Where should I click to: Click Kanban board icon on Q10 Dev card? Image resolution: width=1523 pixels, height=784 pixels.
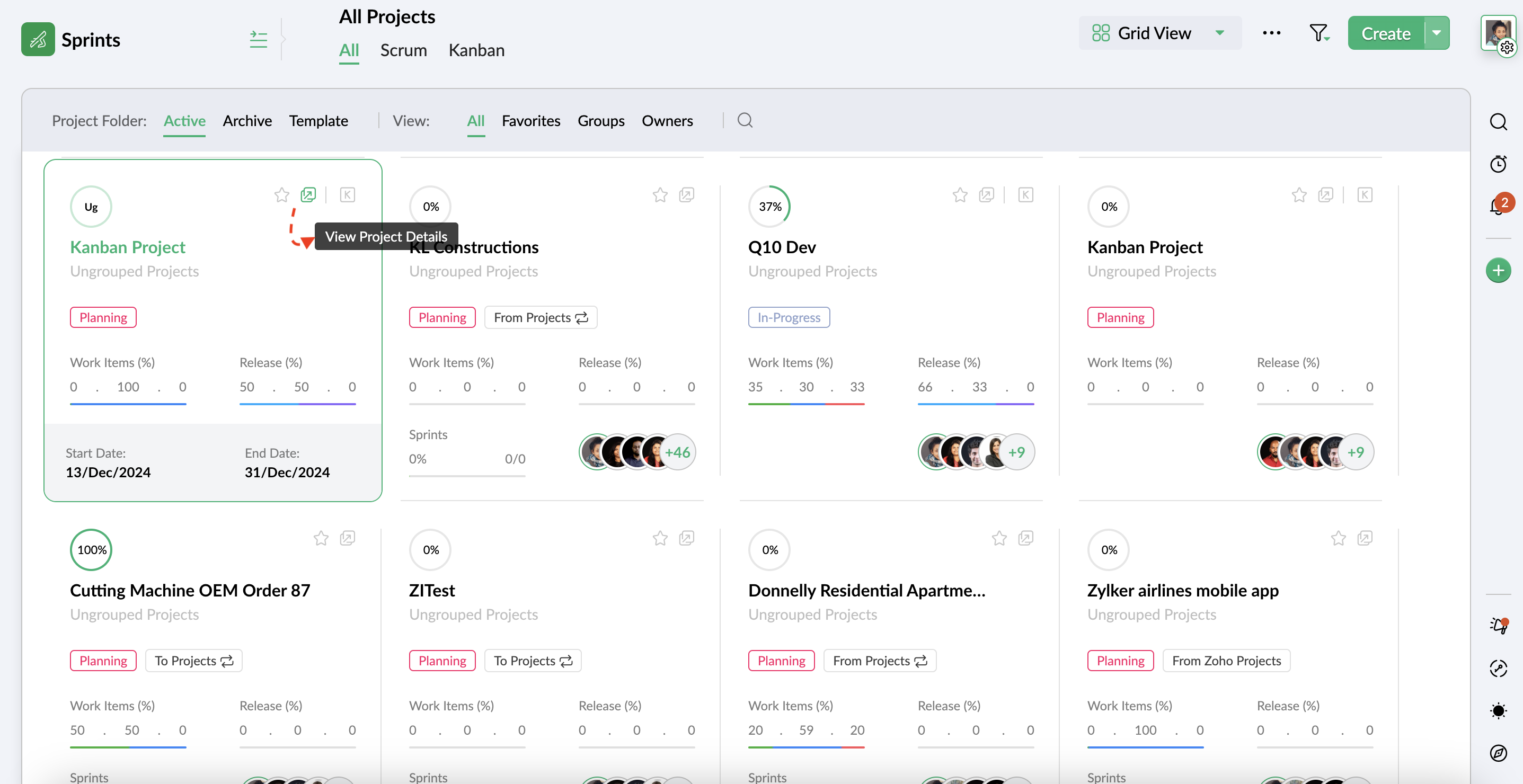(1025, 195)
